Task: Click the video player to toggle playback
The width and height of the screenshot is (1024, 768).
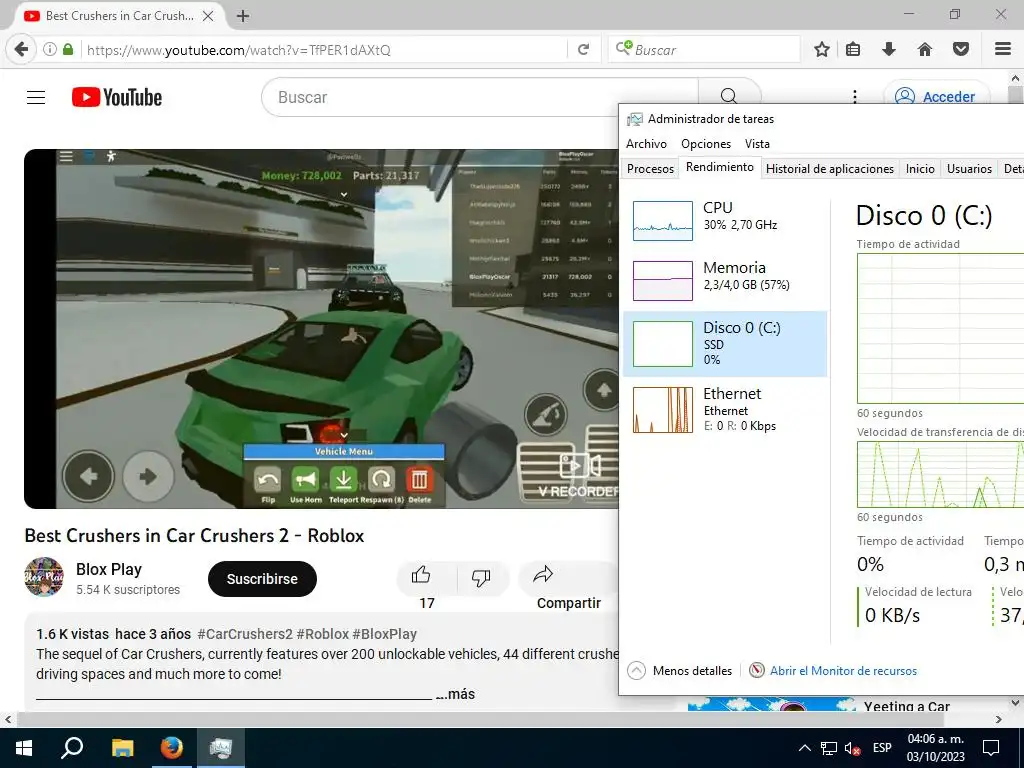Action: (x=321, y=328)
